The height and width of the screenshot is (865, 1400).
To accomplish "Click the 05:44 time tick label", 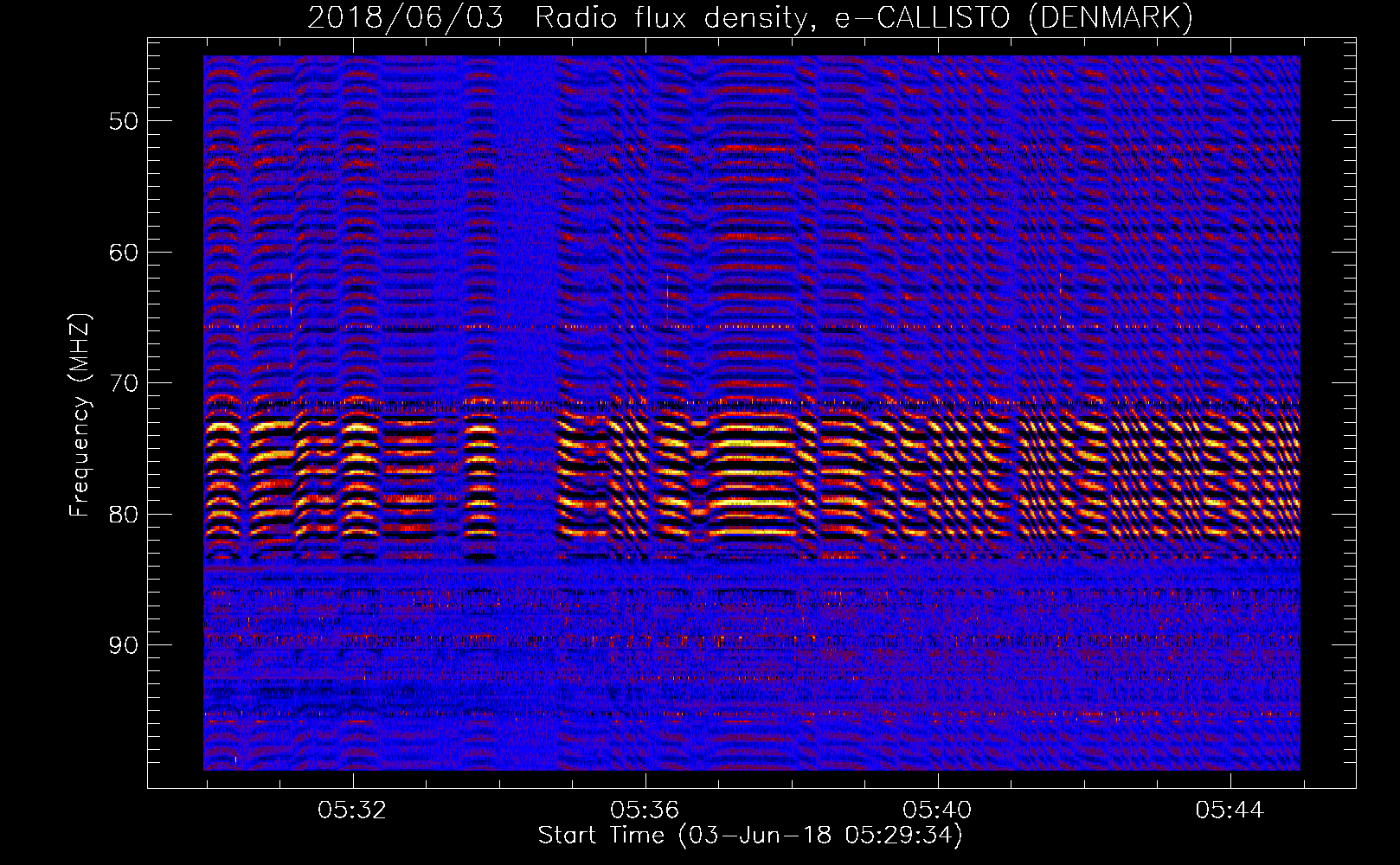I will [1230, 811].
